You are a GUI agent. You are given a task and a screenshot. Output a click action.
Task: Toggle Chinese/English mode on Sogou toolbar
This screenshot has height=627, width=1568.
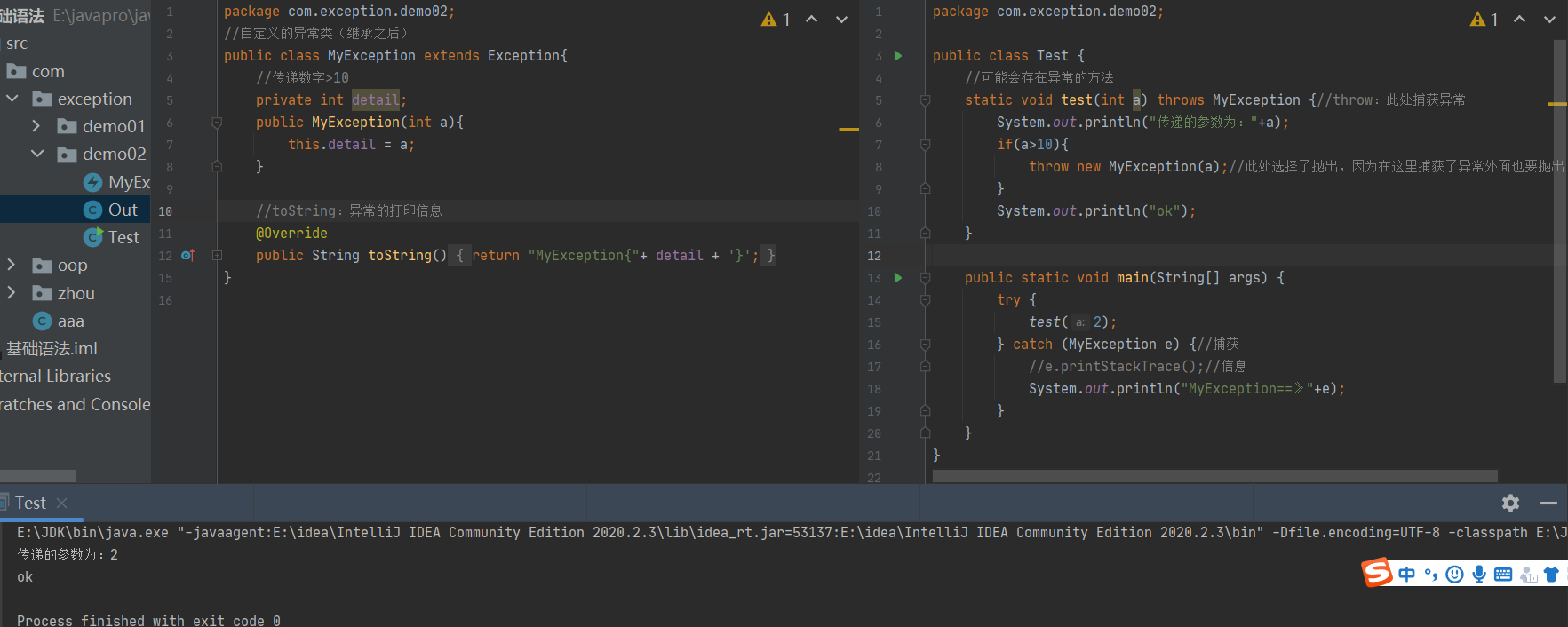click(x=1406, y=575)
